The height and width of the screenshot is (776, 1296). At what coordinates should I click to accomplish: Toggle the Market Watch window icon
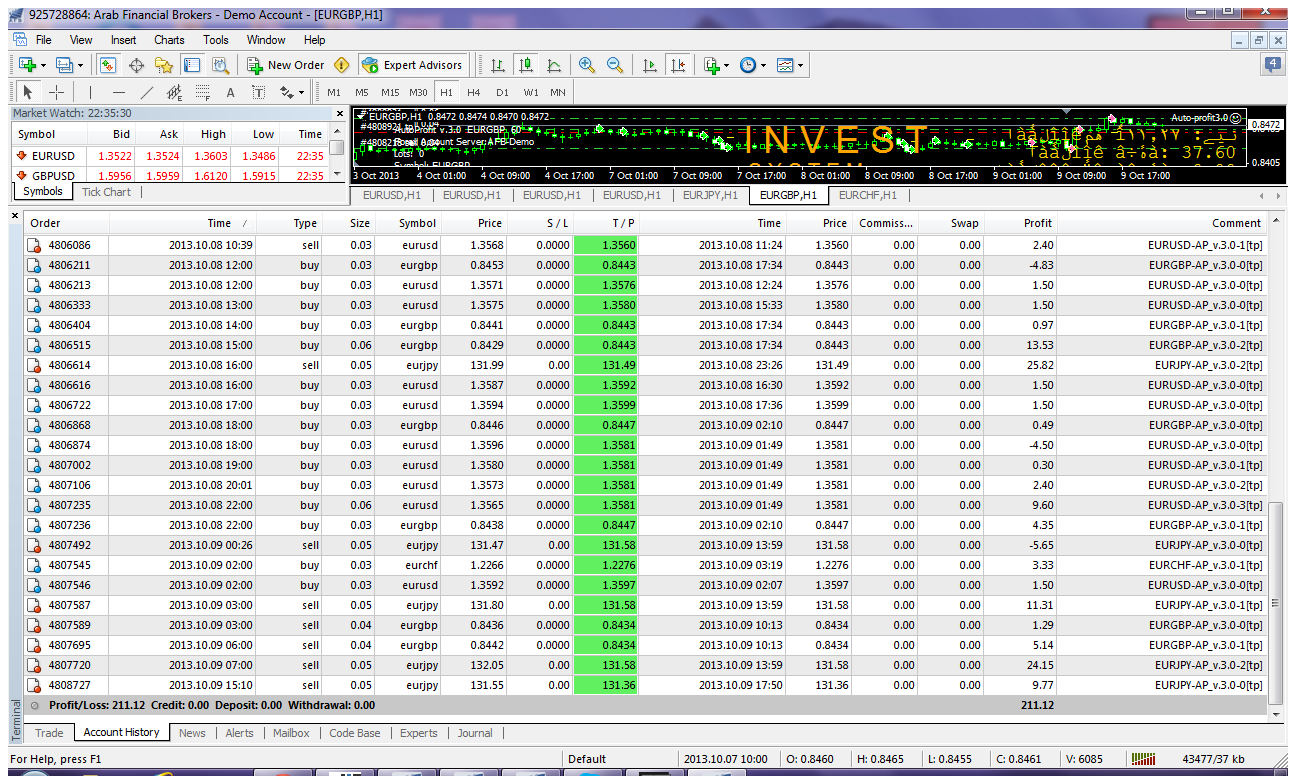tap(108, 65)
